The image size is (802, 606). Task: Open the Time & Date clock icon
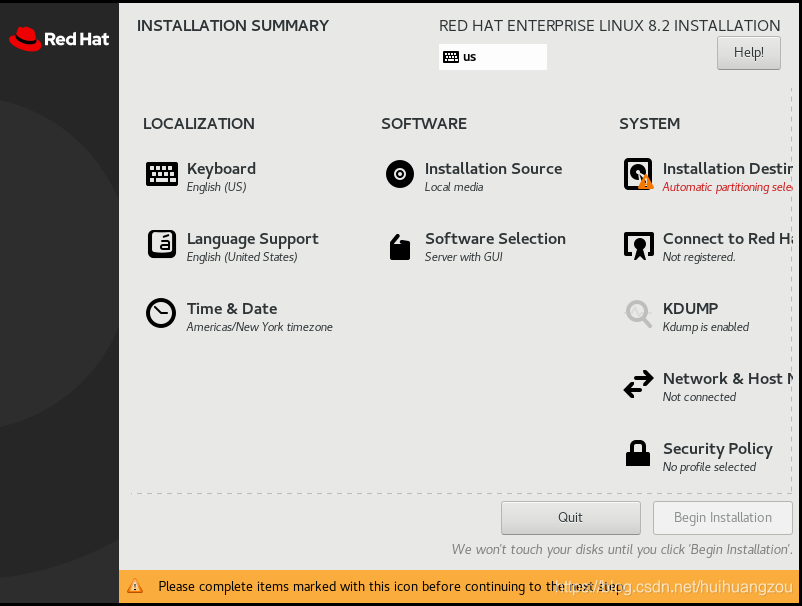click(x=161, y=313)
